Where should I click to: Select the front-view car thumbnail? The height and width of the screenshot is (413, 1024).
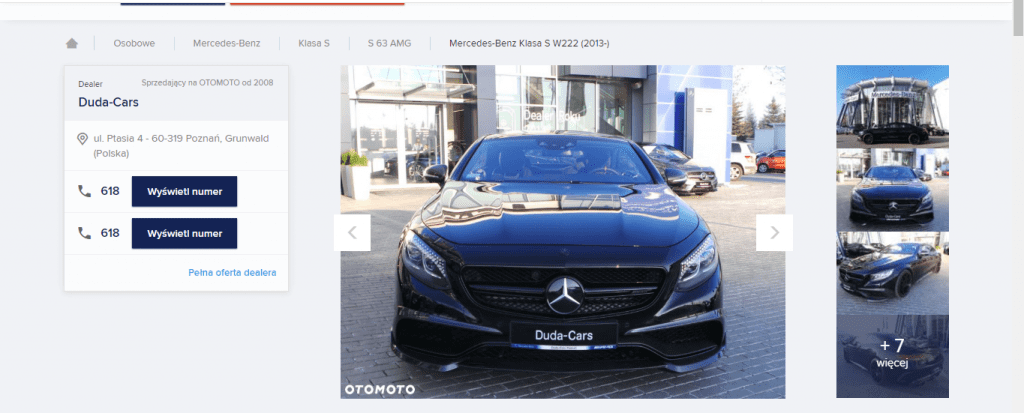click(x=892, y=190)
